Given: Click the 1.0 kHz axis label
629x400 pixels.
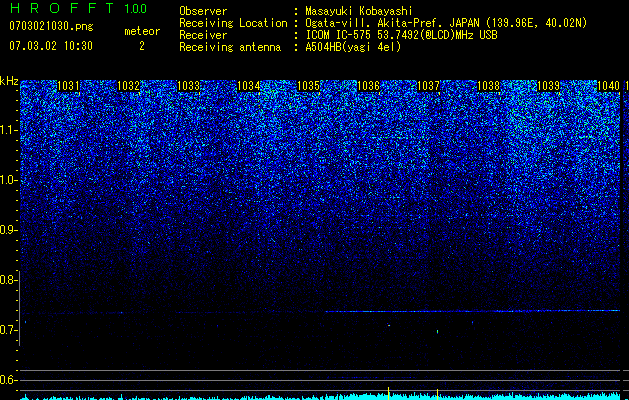Looking at the screenshot, I should point(9,180).
